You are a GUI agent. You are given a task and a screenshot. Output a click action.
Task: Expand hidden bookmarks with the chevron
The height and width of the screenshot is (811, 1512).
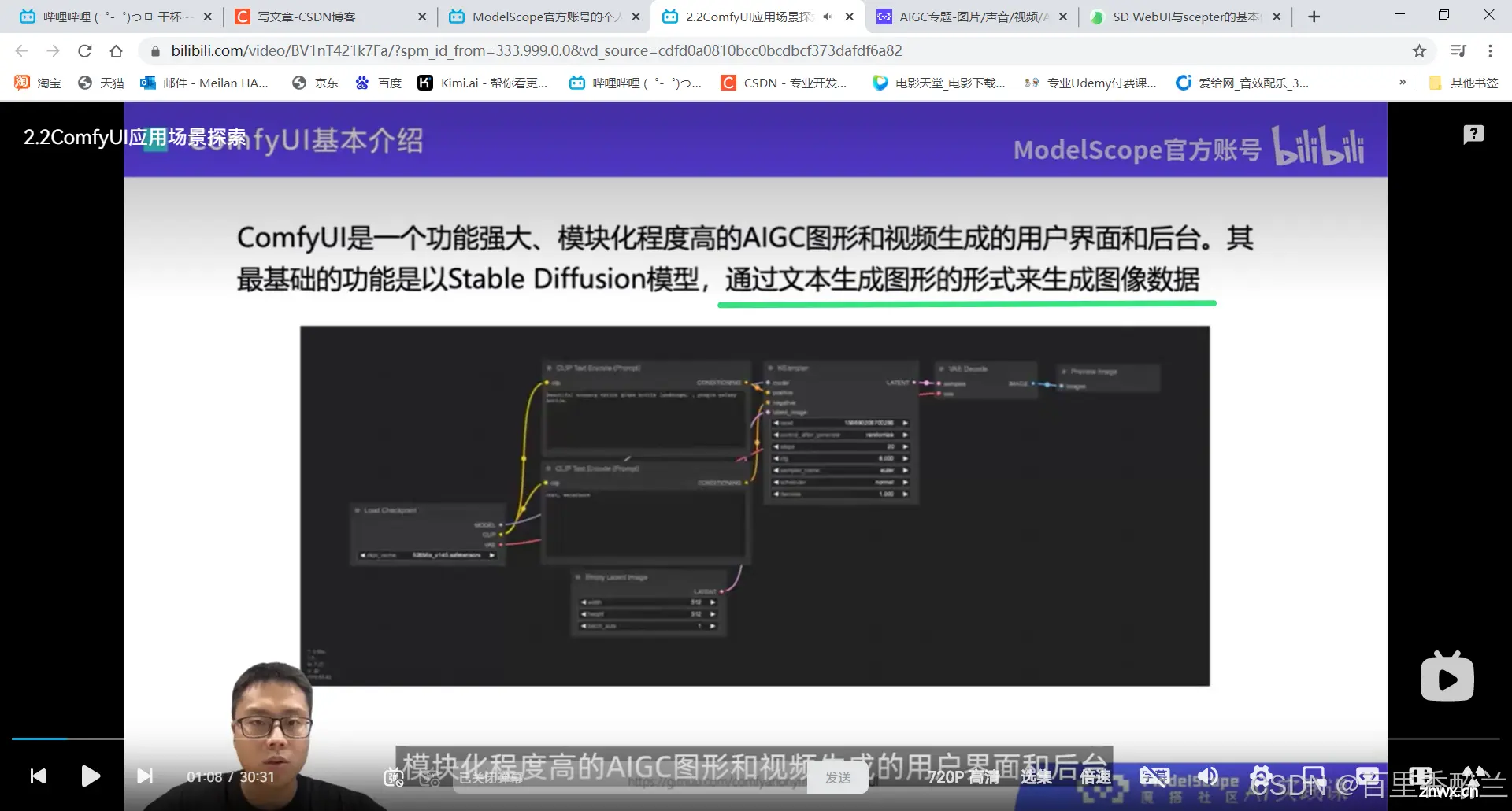coord(1402,83)
